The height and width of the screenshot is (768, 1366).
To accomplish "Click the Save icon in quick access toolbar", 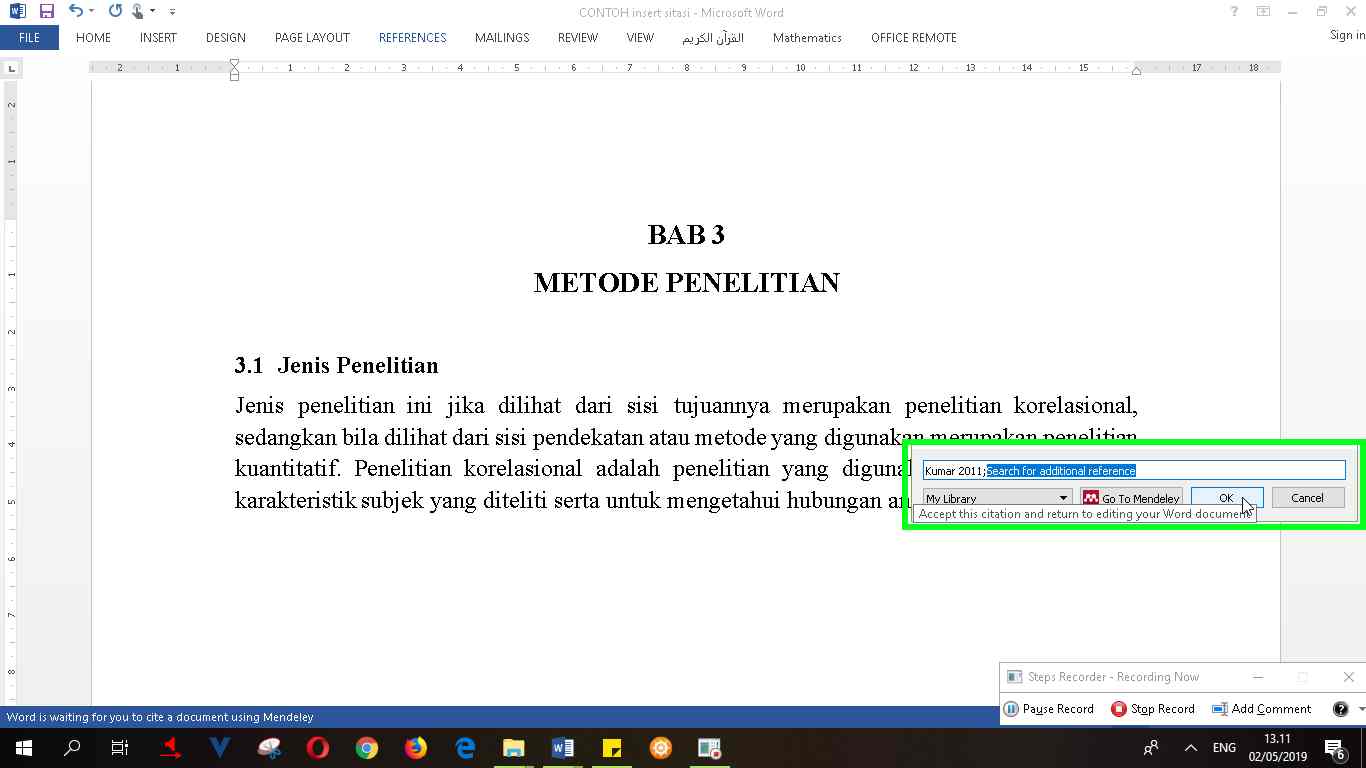I will [46, 12].
